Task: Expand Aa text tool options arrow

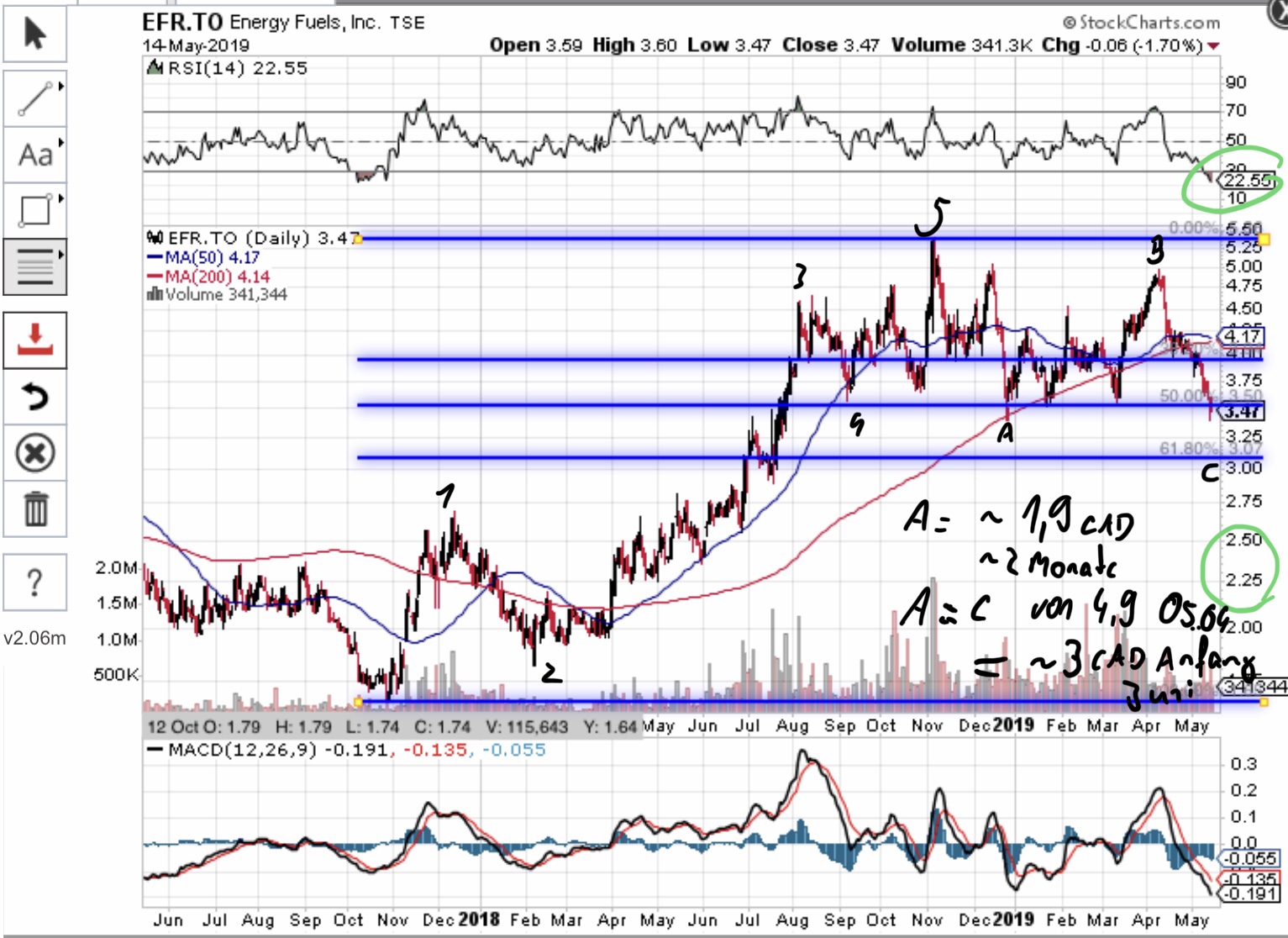Action: pos(61,142)
